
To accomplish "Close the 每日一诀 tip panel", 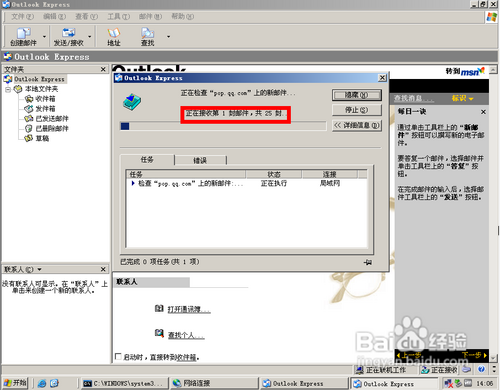I will (483, 112).
